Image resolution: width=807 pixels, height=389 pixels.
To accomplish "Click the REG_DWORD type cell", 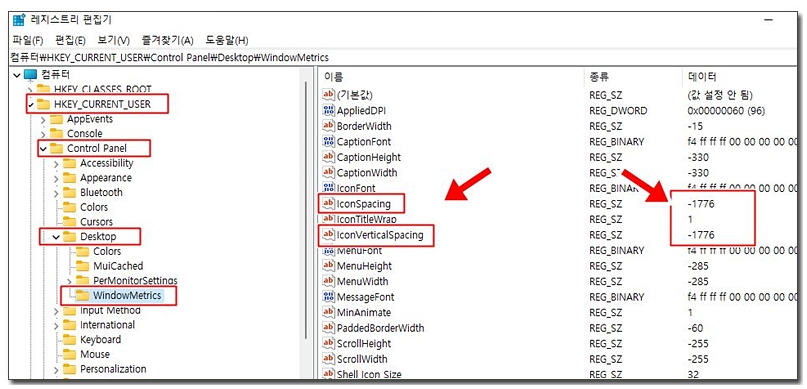I will point(619,111).
